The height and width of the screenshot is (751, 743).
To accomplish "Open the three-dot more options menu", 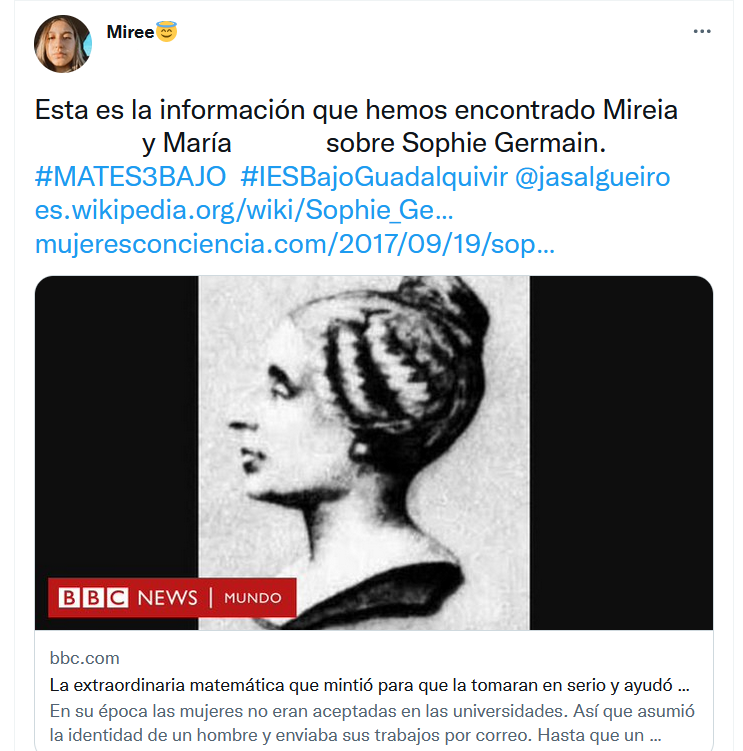I will point(702,31).
